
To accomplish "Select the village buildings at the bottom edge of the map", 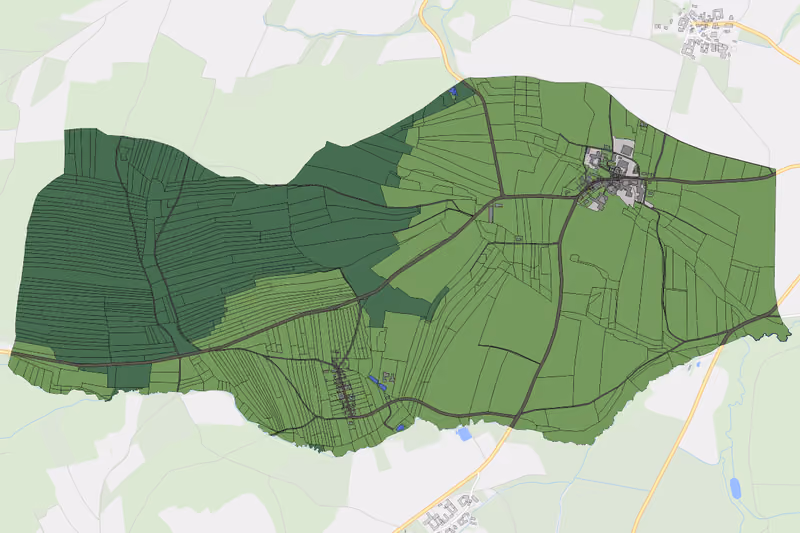I will 452,514.
